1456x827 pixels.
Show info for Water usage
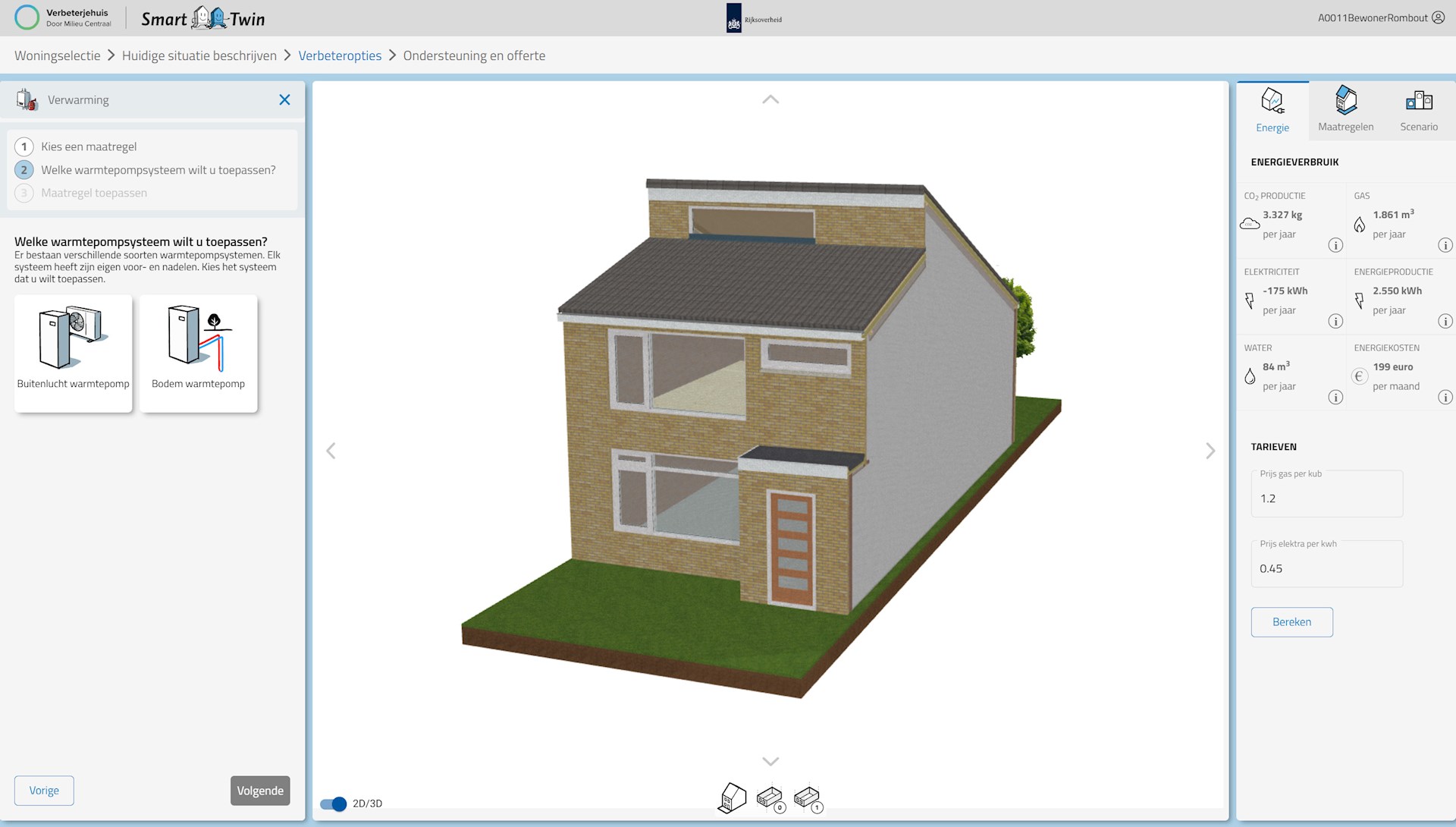click(x=1335, y=397)
